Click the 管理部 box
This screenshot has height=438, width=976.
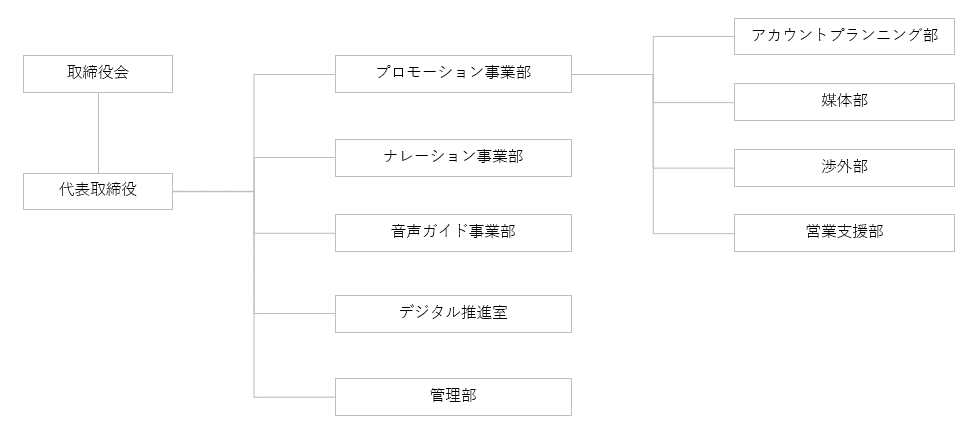[453, 396]
